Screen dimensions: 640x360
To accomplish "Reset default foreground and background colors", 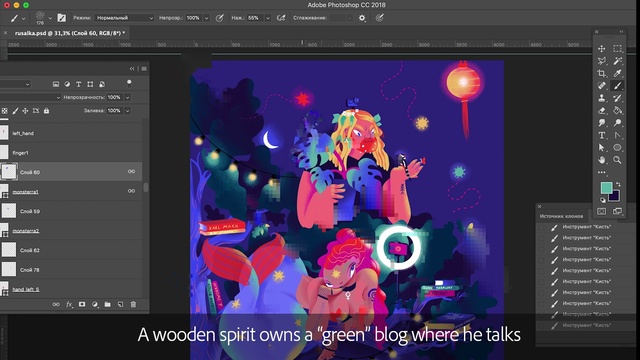I will click(x=603, y=200).
